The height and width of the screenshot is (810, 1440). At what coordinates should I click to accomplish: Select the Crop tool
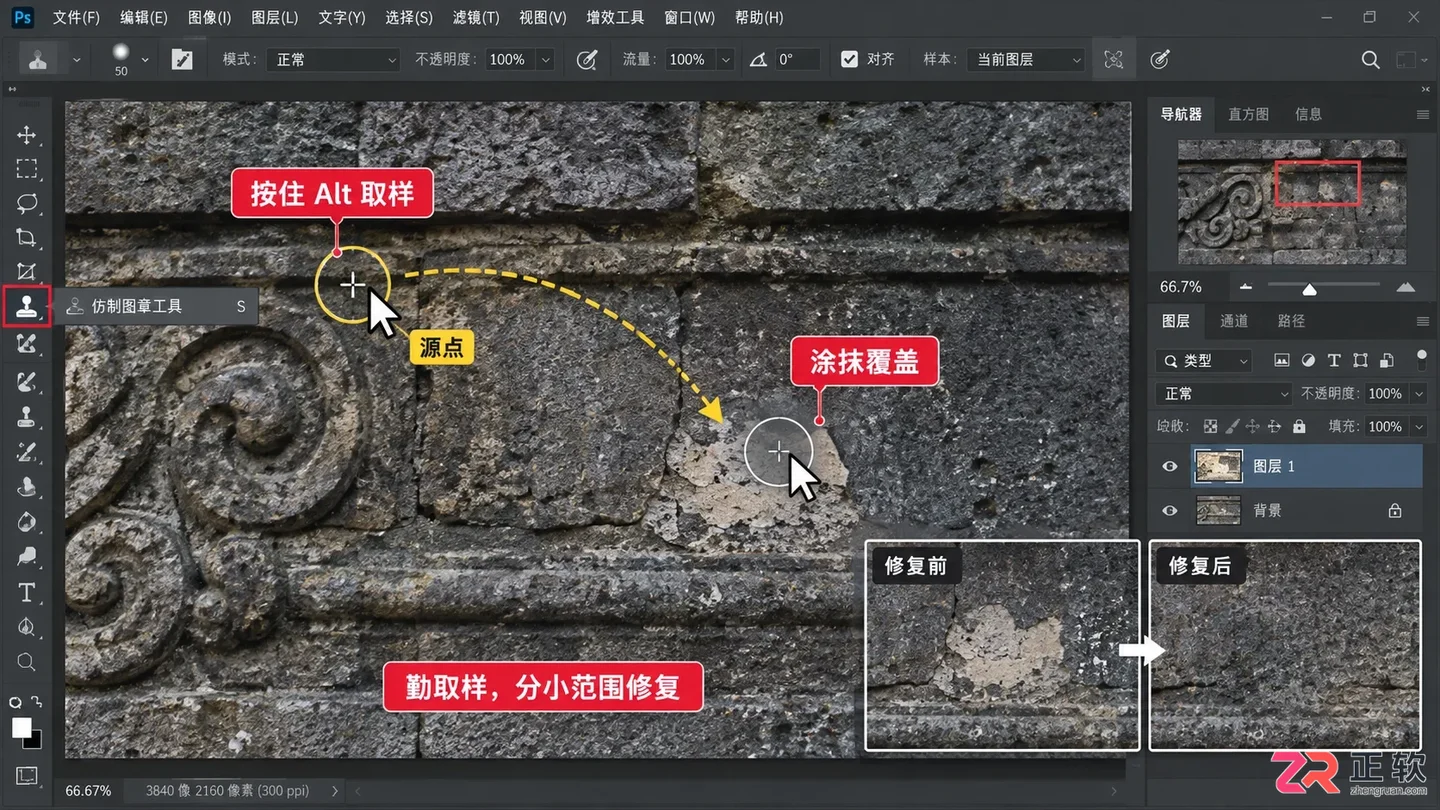point(27,238)
